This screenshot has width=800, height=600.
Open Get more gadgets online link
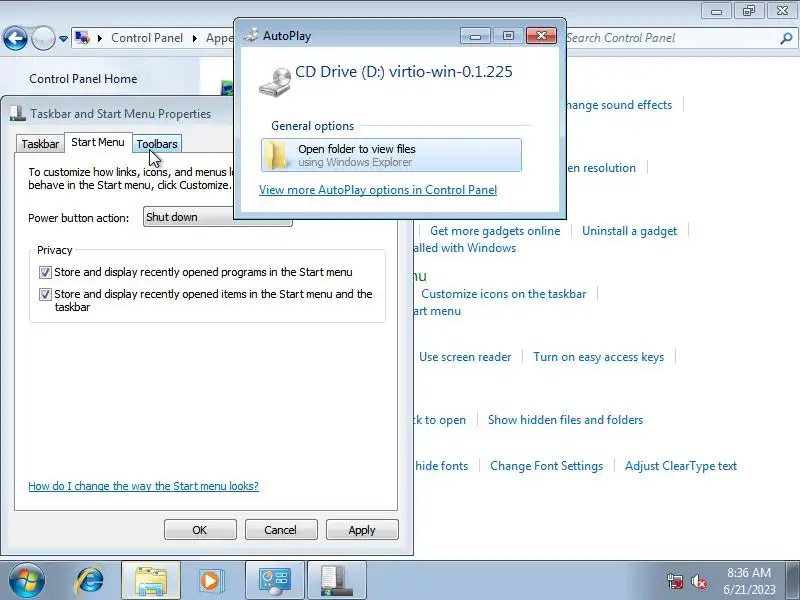pyautogui.click(x=495, y=231)
